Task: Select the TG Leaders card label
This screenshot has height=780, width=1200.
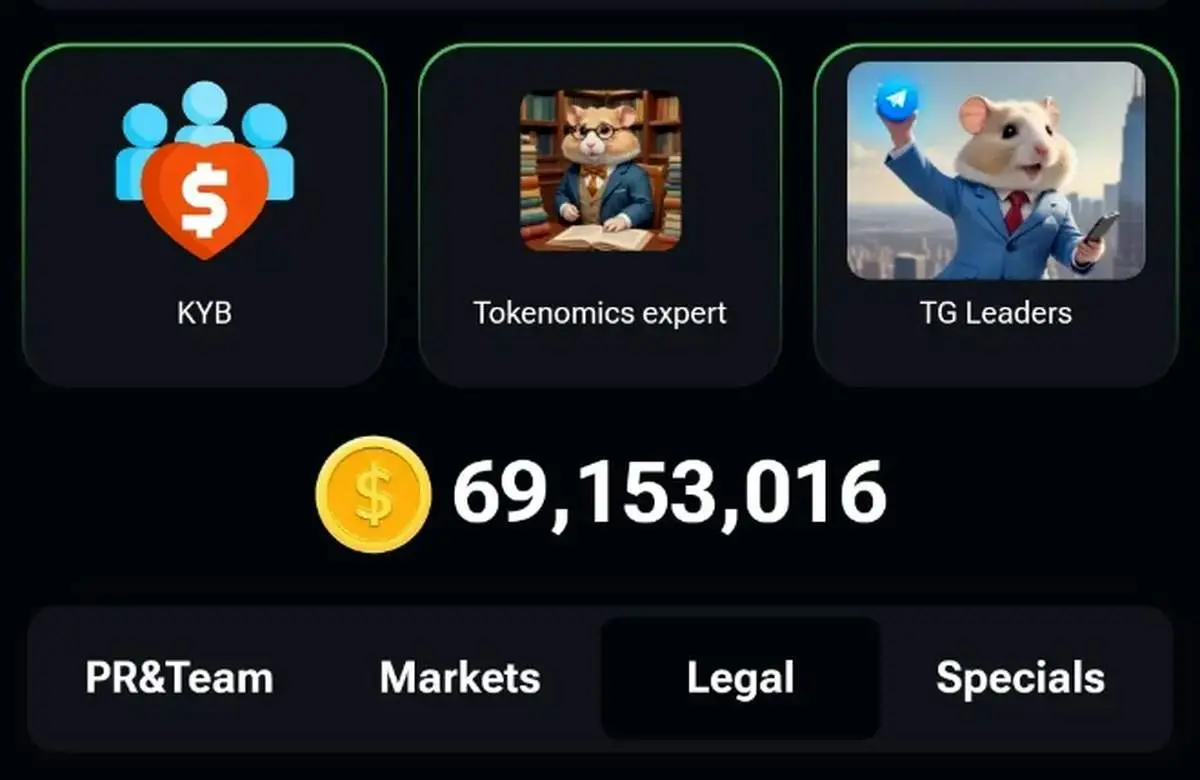Action: click(996, 313)
